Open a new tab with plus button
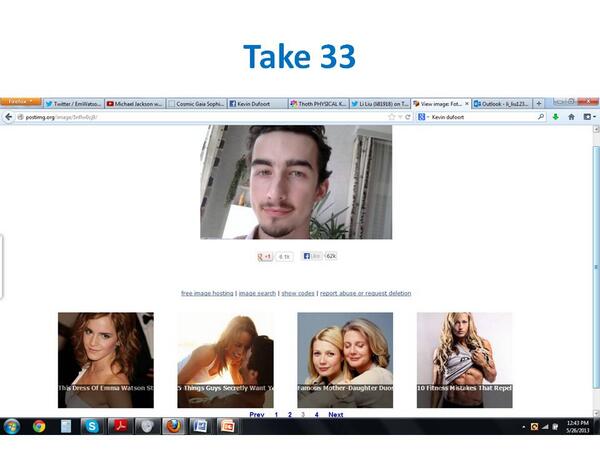Viewport: 600px width, 450px height. (539, 103)
